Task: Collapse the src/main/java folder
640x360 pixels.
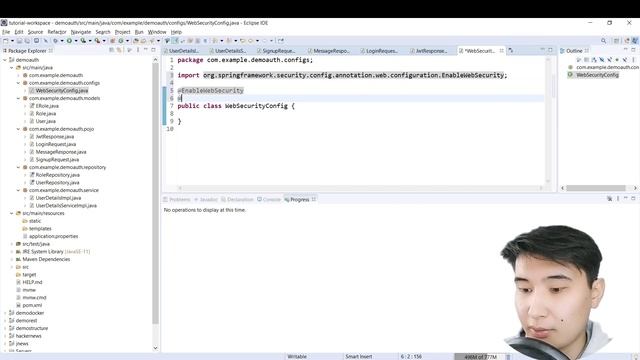Action: [11, 68]
